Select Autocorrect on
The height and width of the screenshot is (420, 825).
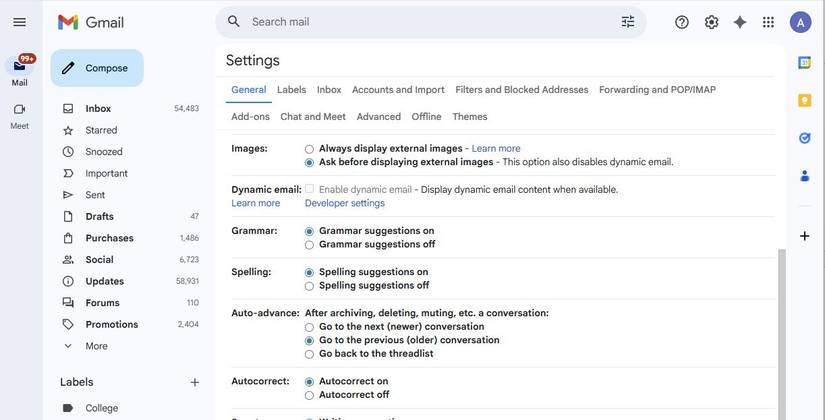[x=309, y=382]
